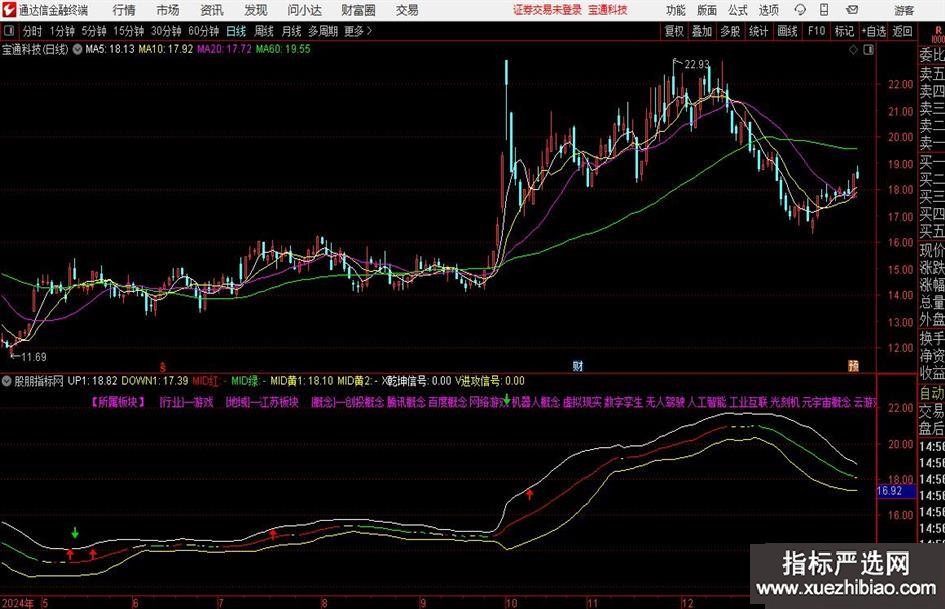This screenshot has width=945, height=609.
Task: Switch to 月线 monthly period
Action: pos(291,31)
